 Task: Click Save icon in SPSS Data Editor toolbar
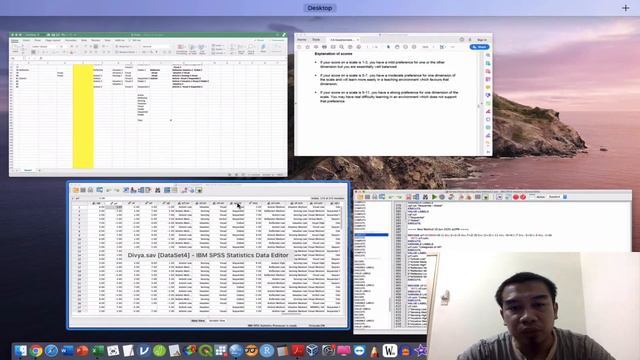[x=83, y=190]
